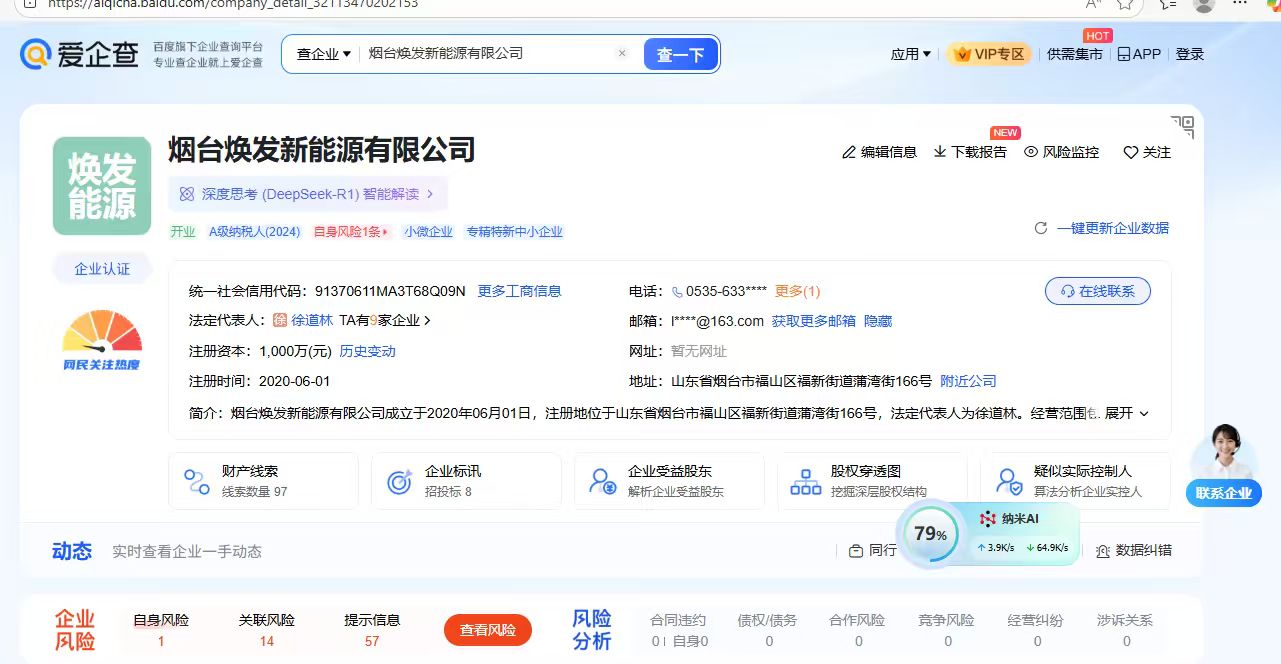1281x664 pixels.
Task: Open the 企业标讯 target icon card
Action: [x=400, y=481]
